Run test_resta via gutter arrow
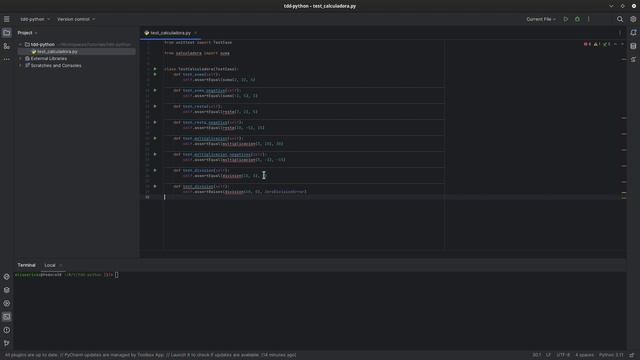The image size is (640, 360). pyautogui.click(x=155, y=106)
